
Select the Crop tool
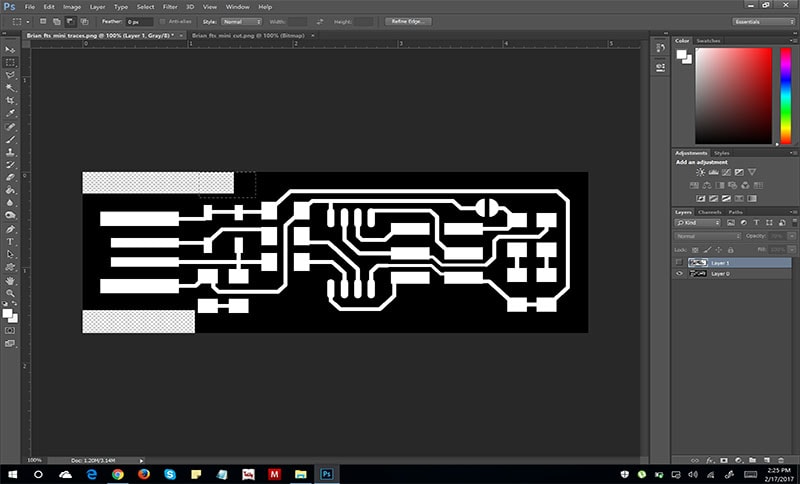click(10, 100)
